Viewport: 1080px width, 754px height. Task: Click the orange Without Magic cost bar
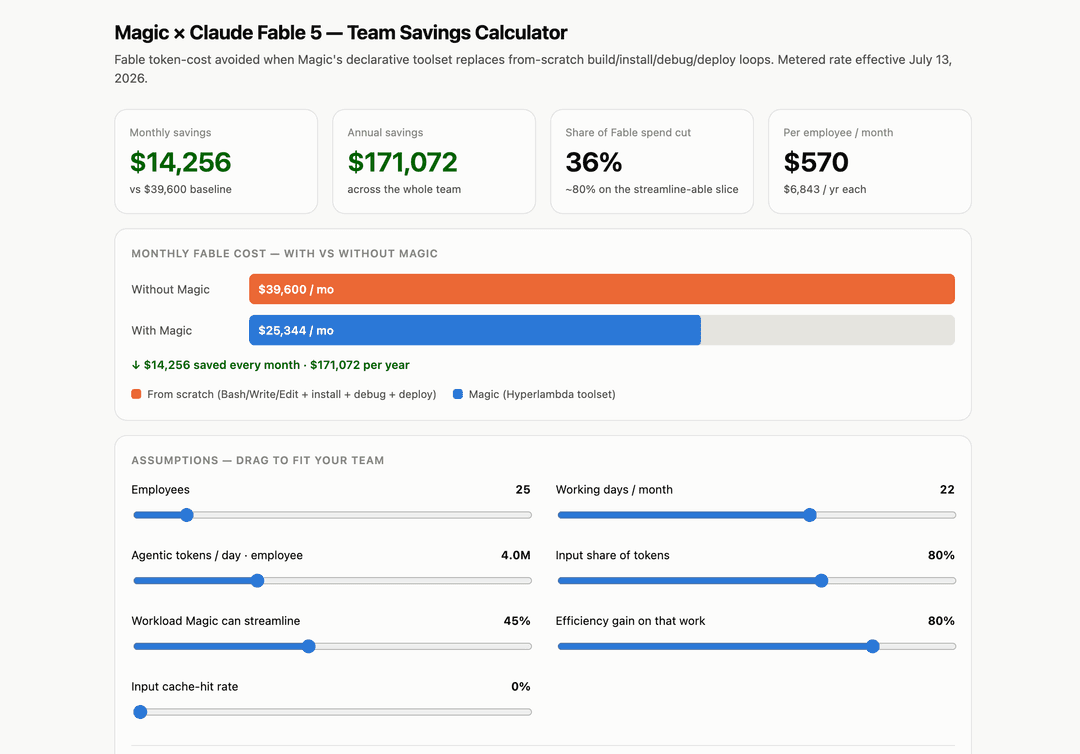click(x=602, y=289)
